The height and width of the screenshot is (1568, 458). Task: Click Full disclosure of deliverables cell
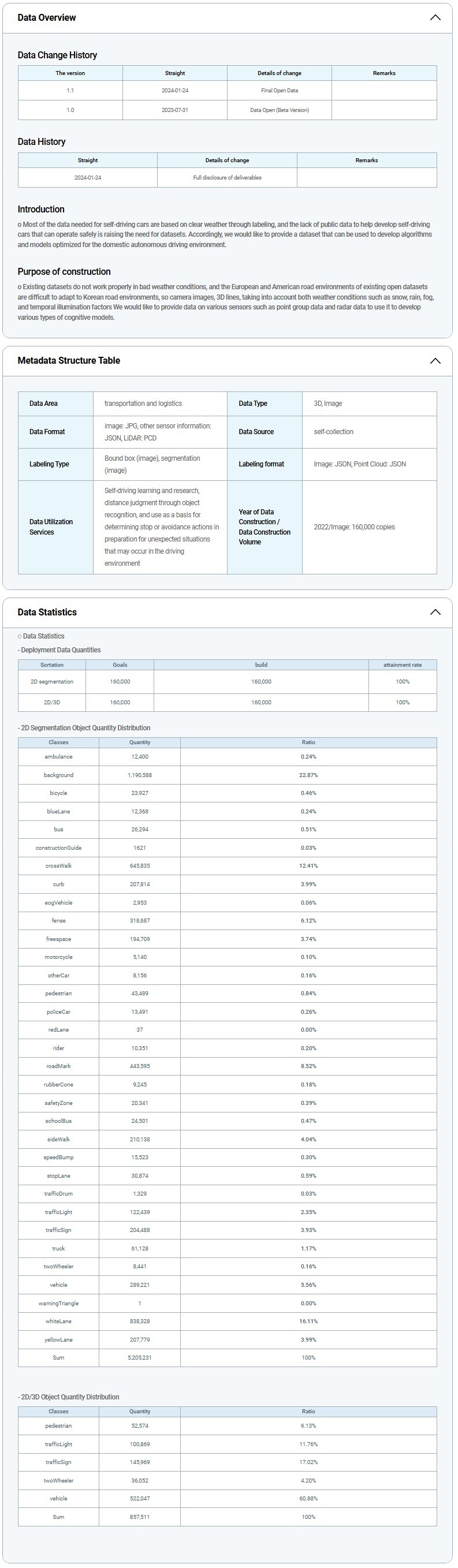(227, 178)
